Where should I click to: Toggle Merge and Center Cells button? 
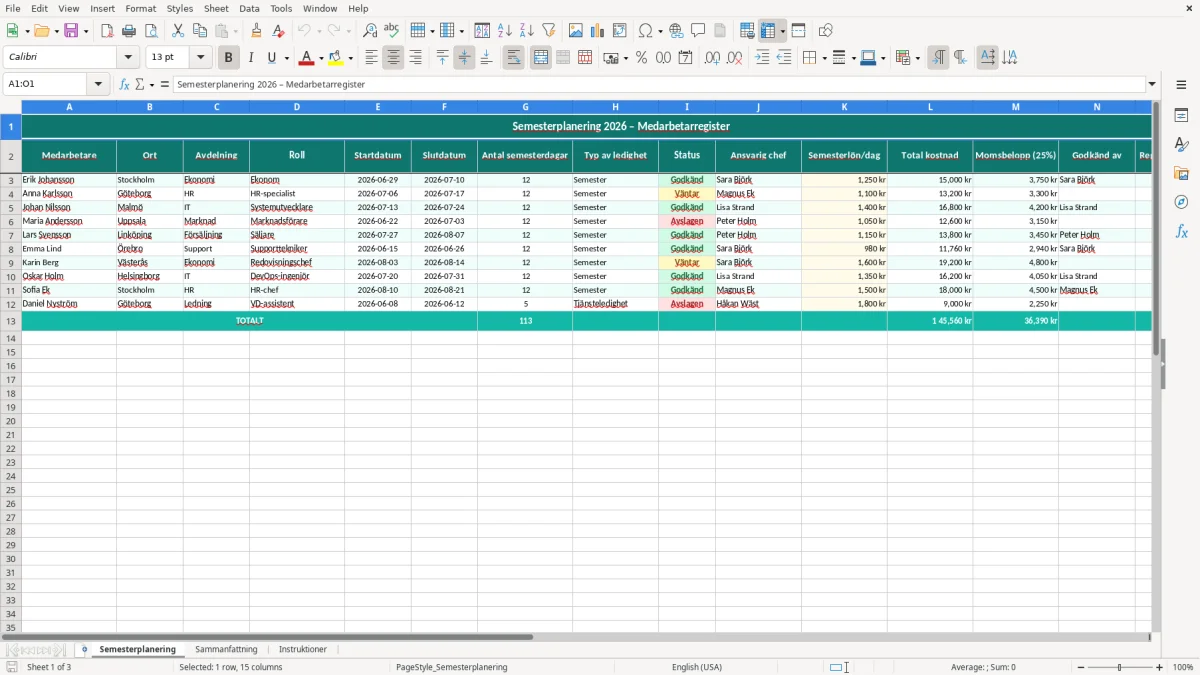pyautogui.click(x=540, y=58)
